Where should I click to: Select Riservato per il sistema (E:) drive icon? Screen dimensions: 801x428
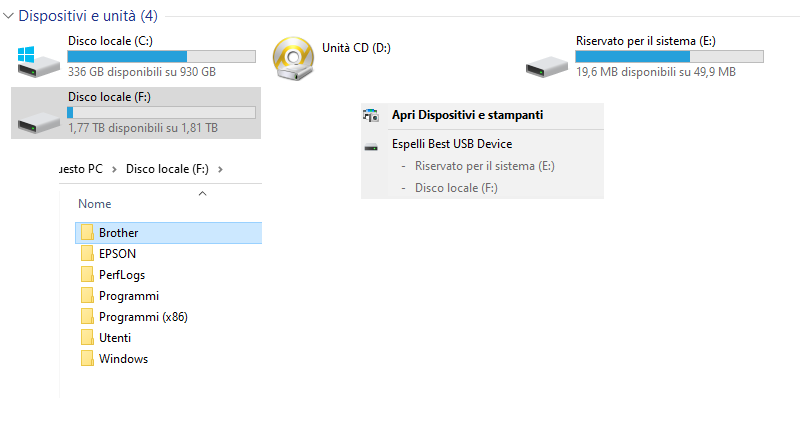click(x=547, y=67)
